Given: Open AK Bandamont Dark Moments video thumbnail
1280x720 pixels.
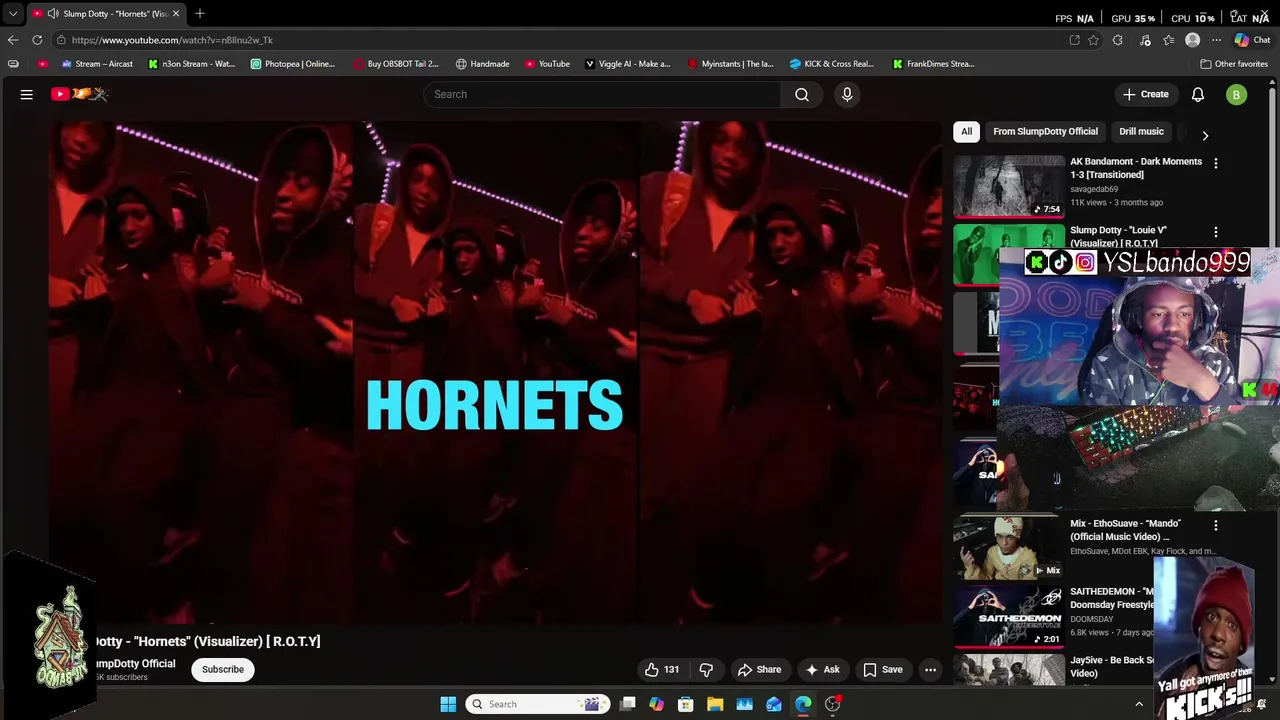Looking at the screenshot, I should tap(1008, 186).
